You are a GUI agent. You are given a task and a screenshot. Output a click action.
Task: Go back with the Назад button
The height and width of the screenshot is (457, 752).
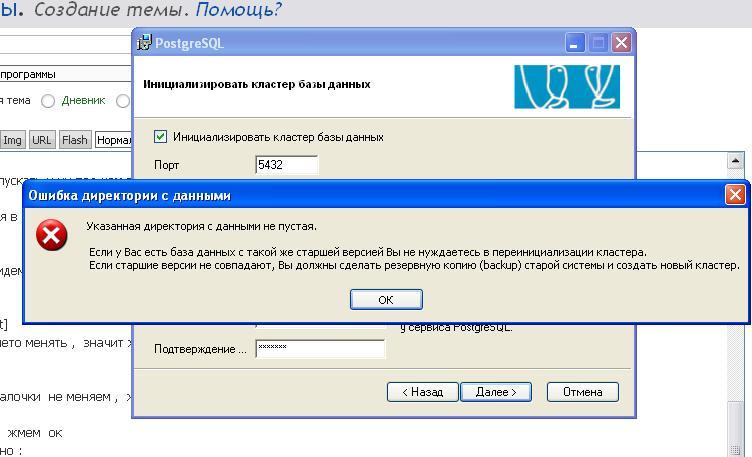(423, 392)
